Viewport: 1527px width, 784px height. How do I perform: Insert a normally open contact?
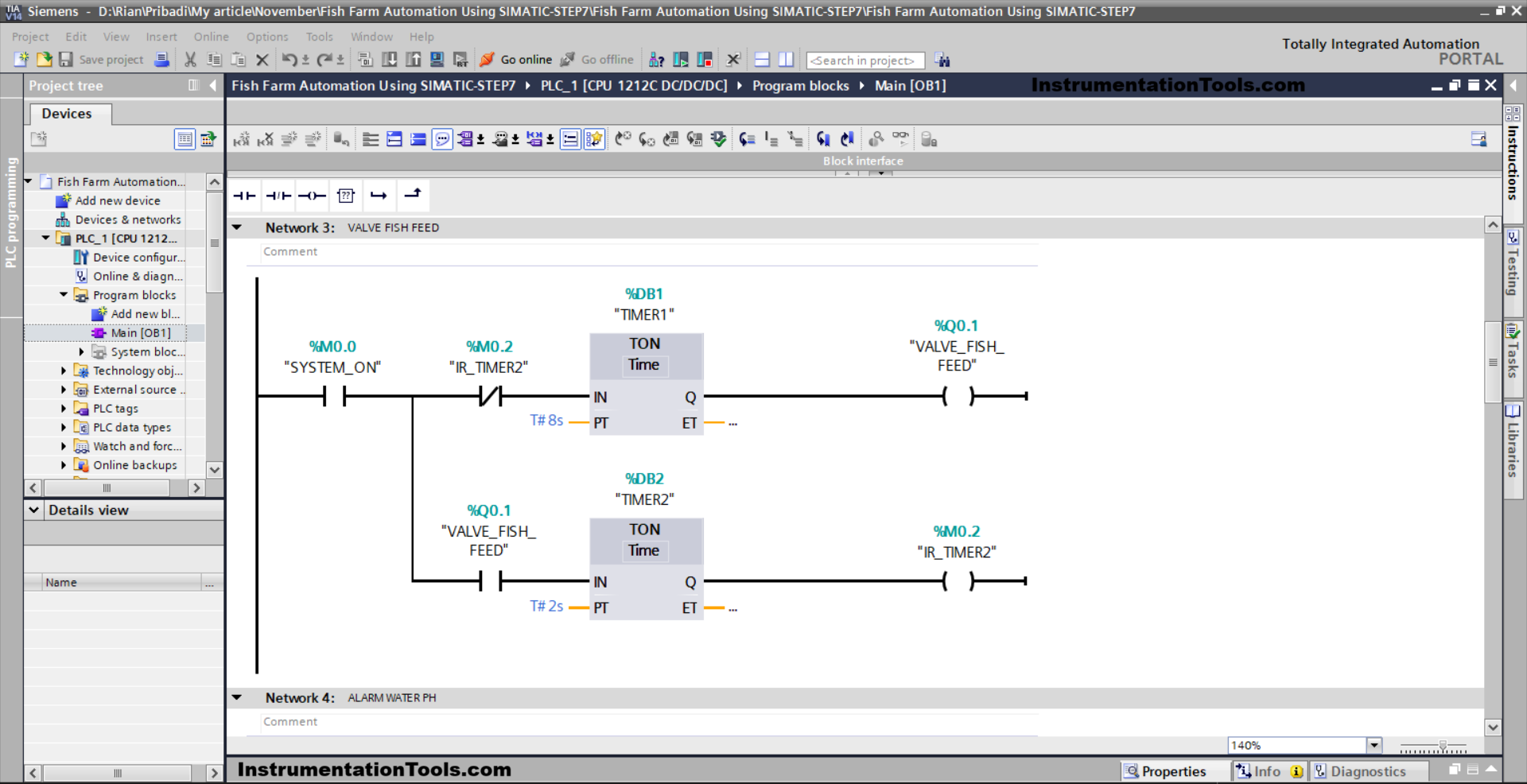[244, 196]
